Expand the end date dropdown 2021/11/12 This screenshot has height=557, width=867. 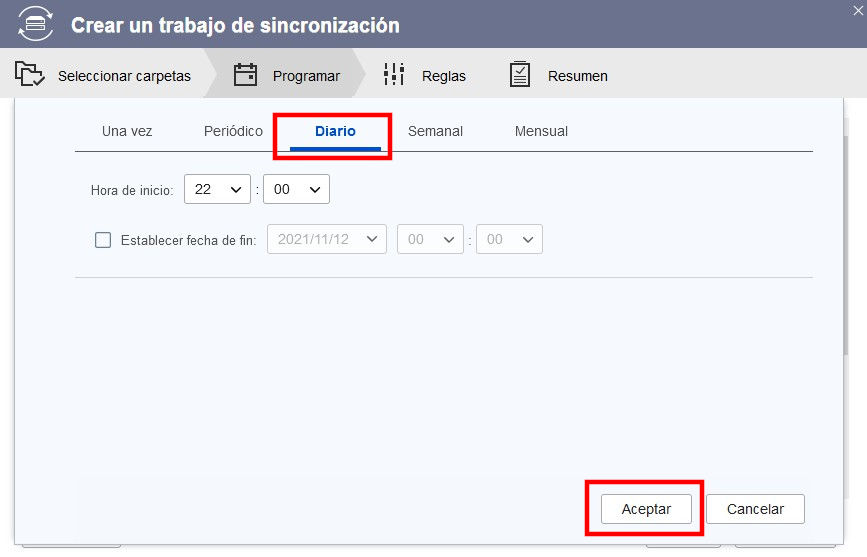coord(327,240)
